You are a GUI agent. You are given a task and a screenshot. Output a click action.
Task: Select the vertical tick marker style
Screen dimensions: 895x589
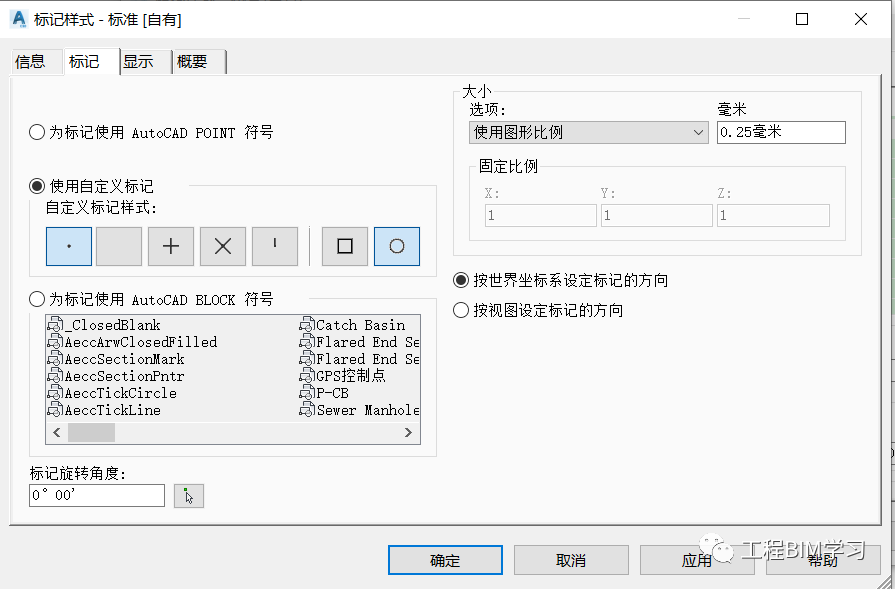[x=275, y=247]
